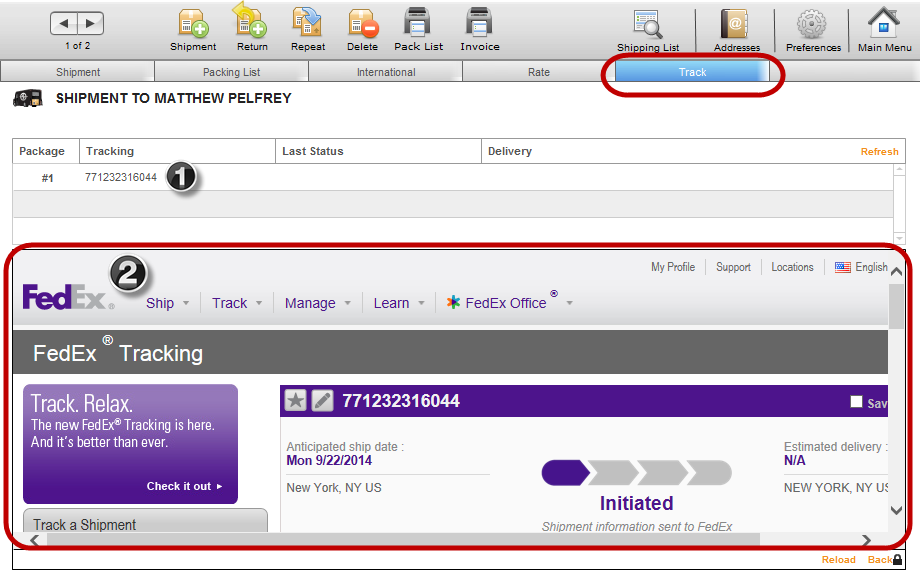Delete the current shipment

(x=362, y=30)
